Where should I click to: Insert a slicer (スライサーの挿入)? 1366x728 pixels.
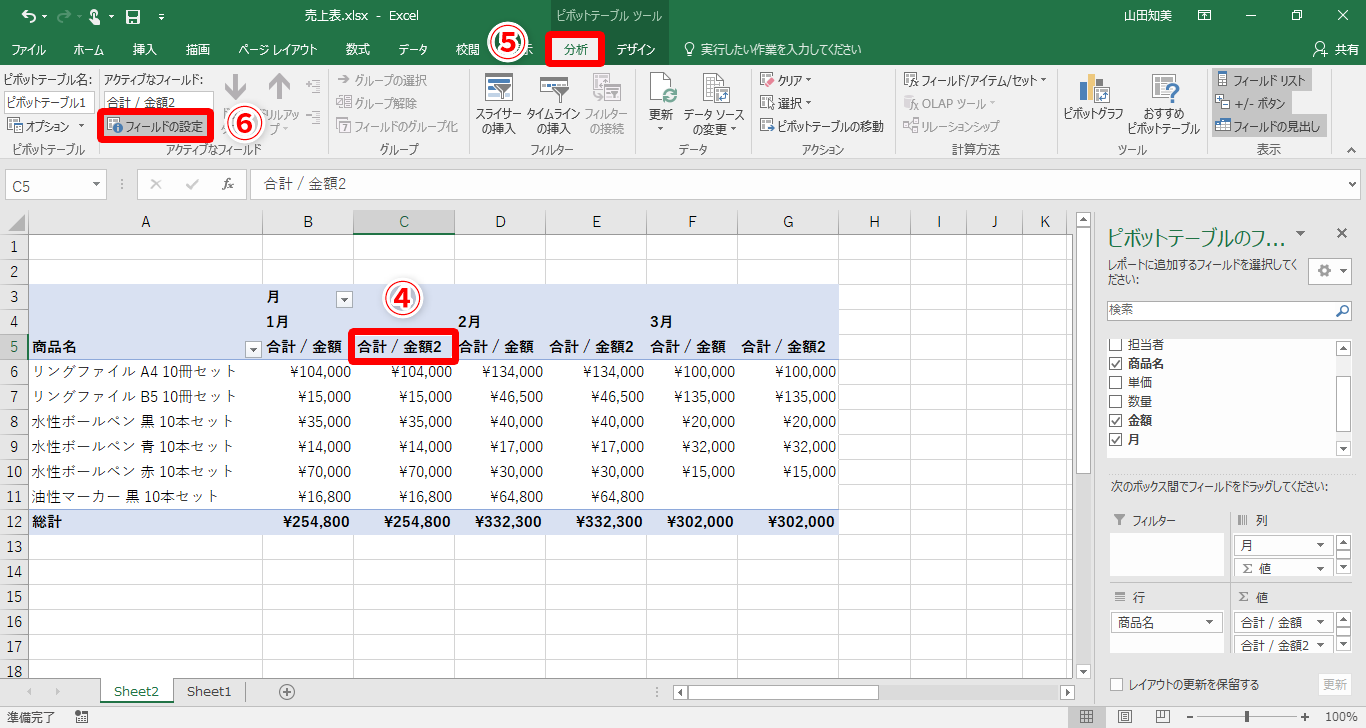click(499, 104)
